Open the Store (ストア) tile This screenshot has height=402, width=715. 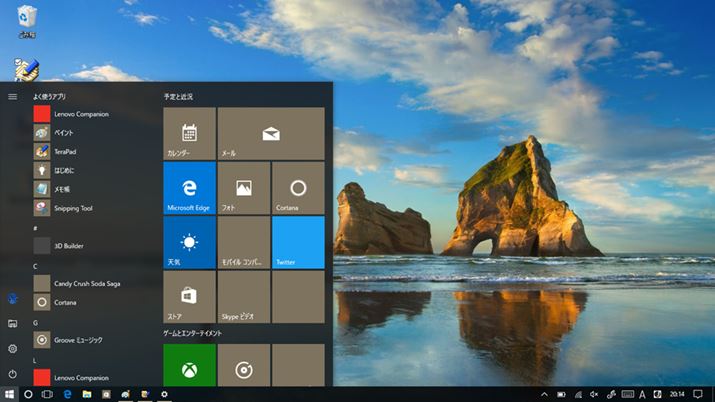click(189, 296)
